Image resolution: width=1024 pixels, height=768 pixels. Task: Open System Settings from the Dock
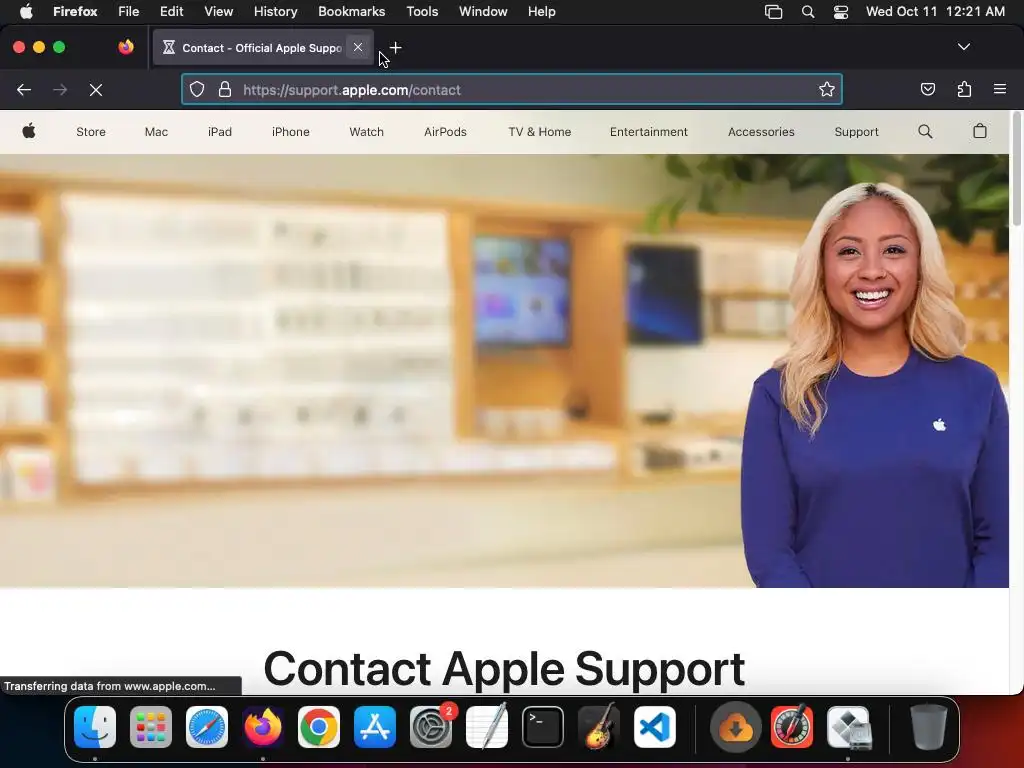[x=431, y=727]
